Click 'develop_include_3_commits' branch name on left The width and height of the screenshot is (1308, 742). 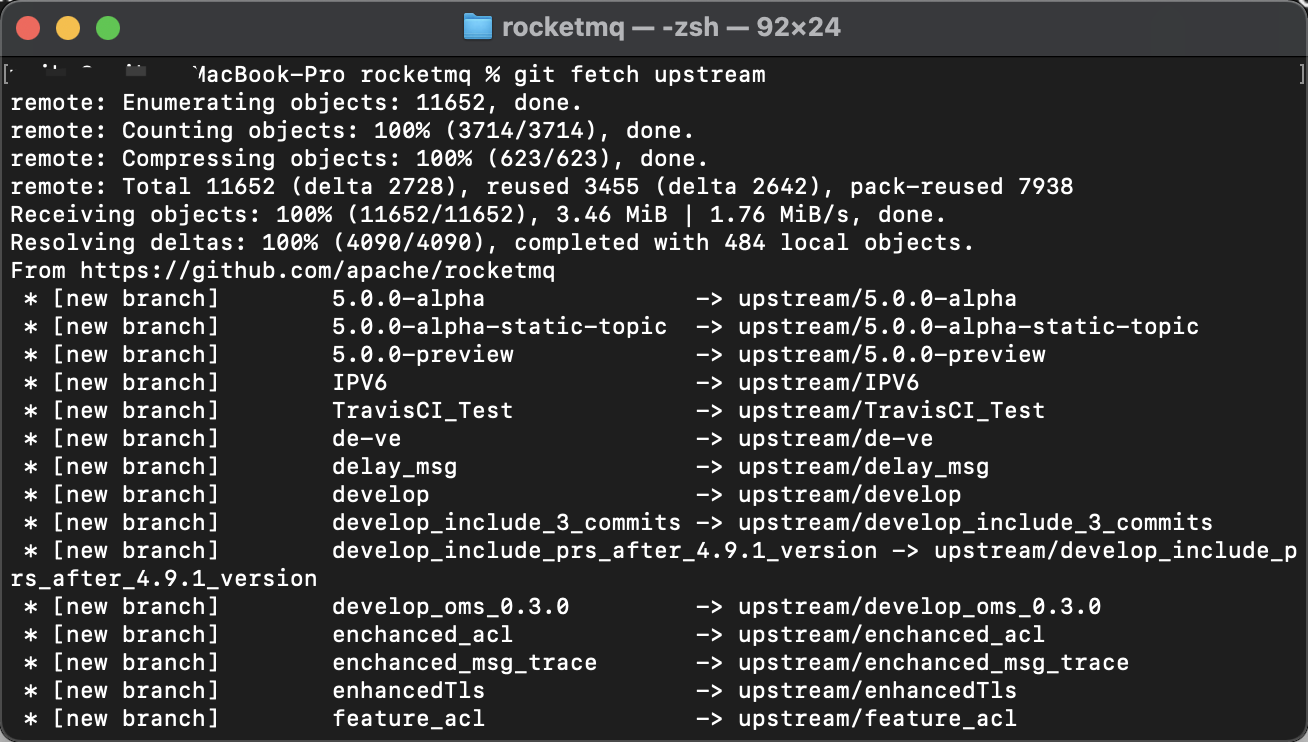[x=506, y=523]
